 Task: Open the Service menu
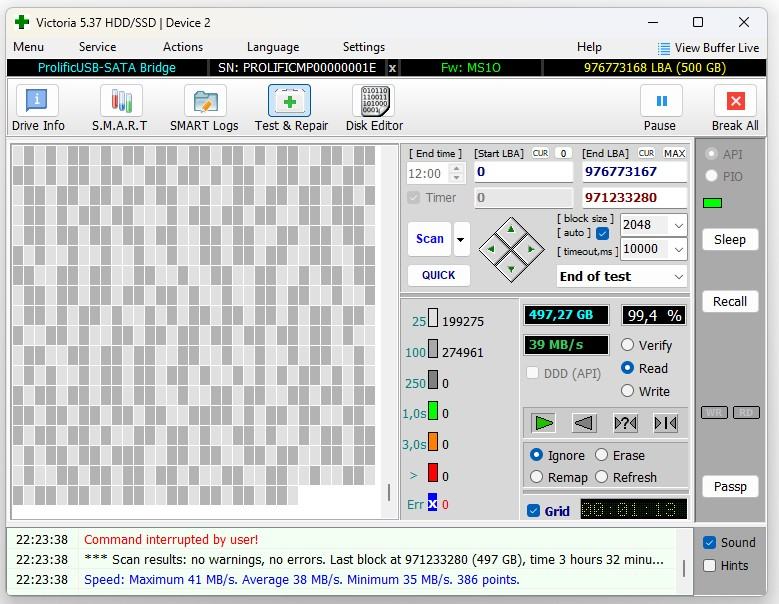coord(97,47)
